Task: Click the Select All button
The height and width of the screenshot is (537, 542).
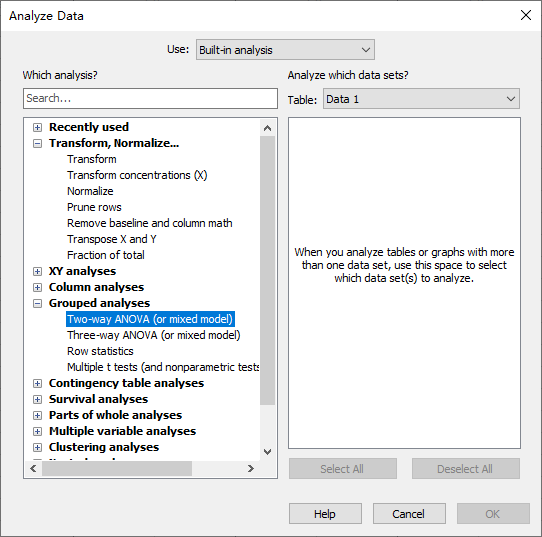Action: [343, 469]
